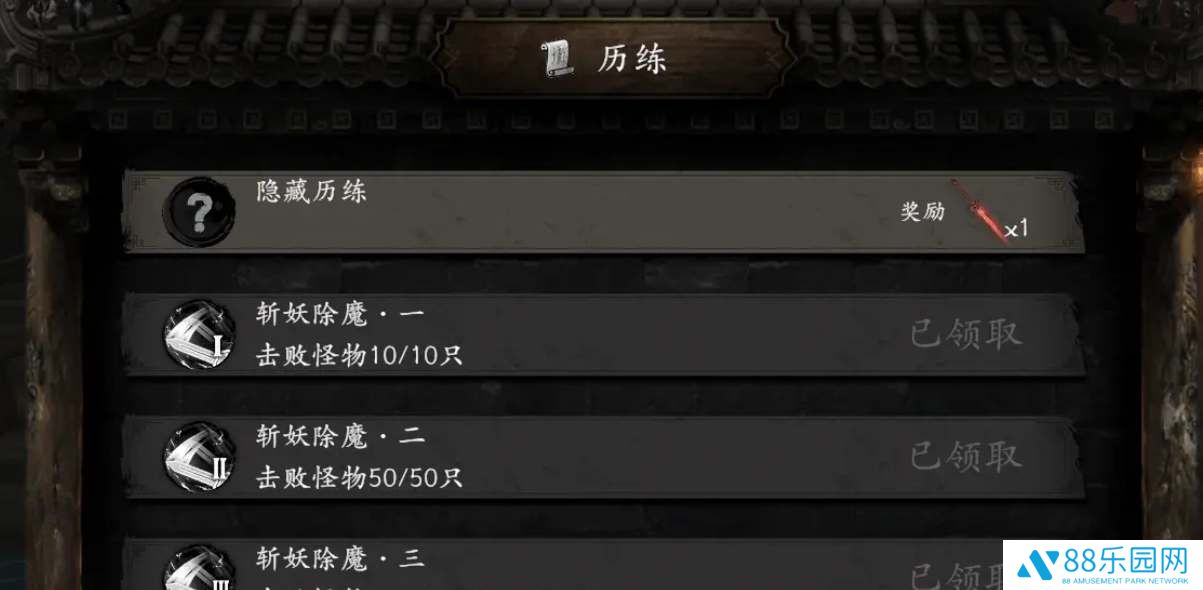
Task: Open the 88乐园网 watermark text link
Action: point(1124,560)
